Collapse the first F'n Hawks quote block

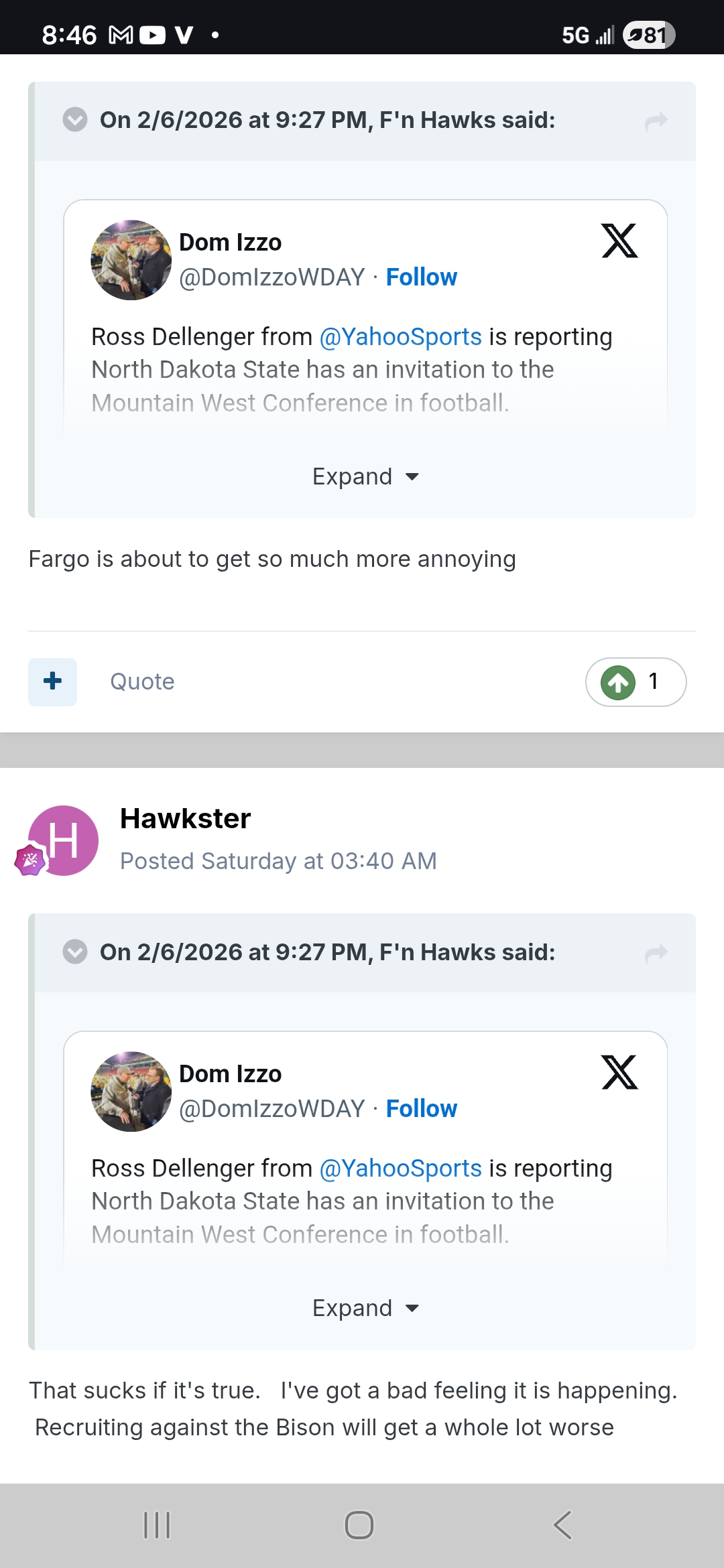[74, 120]
